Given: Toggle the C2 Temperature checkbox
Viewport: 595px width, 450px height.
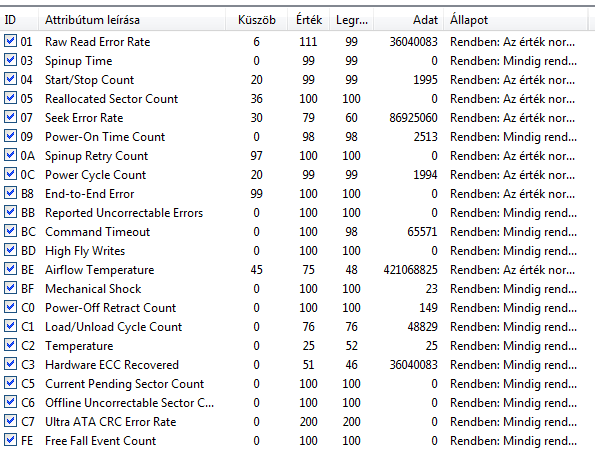Looking at the screenshot, I should pos(10,345).
